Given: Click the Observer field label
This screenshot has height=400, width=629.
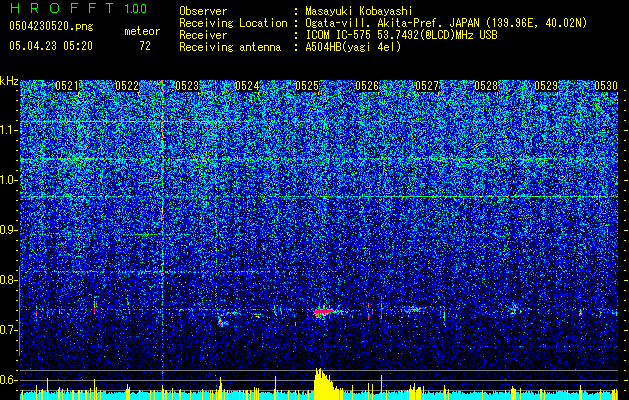Looking at the screenshot, I should point(203,11).
